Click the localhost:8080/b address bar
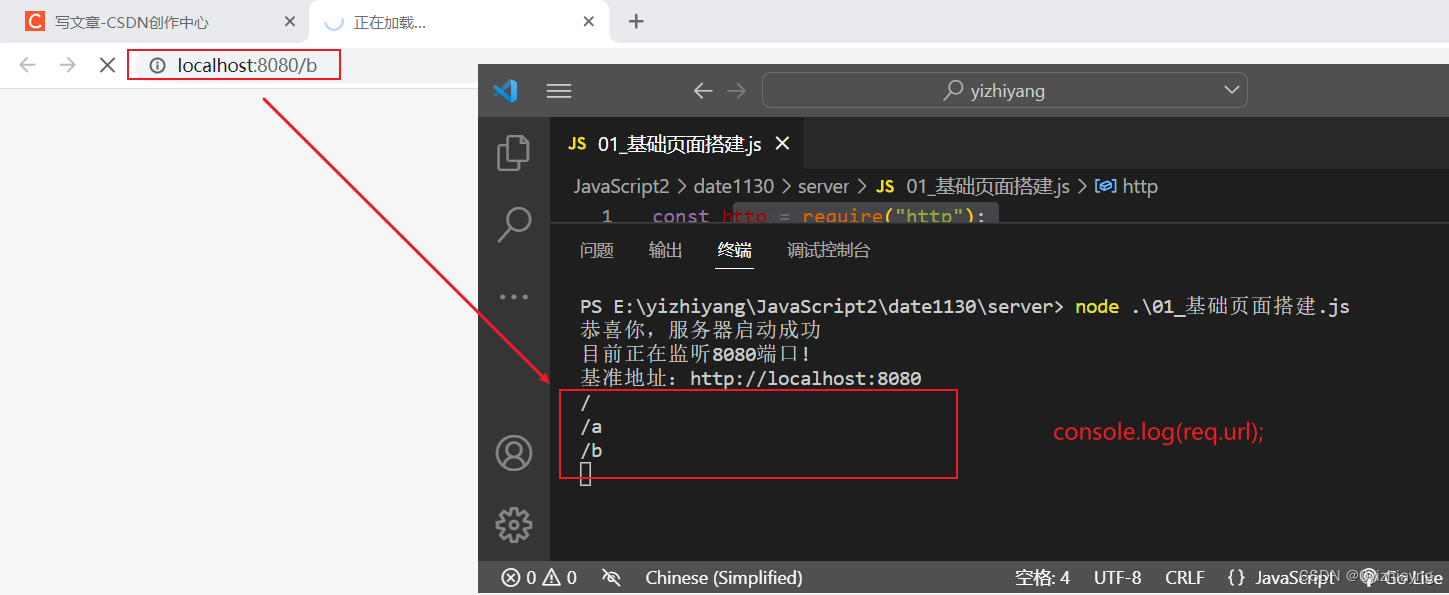The image size is (1449, 595). 247,65
